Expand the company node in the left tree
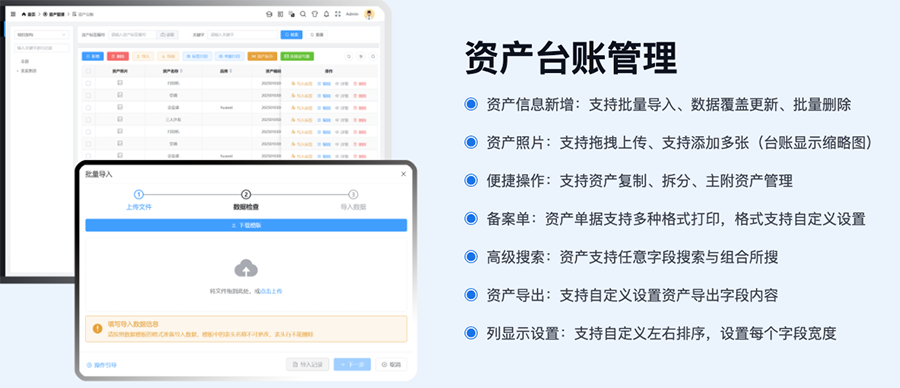 [x=17, y=71]
